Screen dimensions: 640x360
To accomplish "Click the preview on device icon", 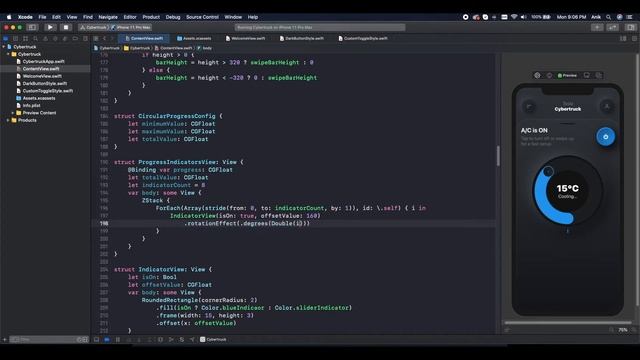I will point(587,76).
